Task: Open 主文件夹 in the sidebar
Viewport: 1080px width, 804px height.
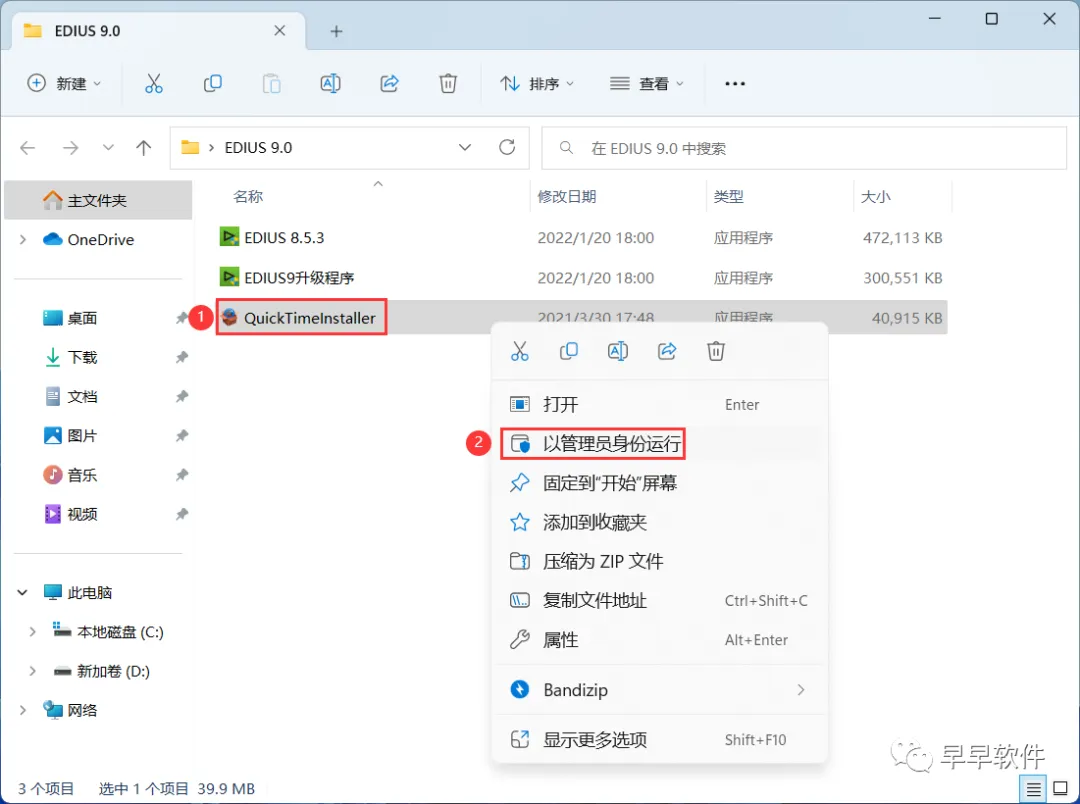Action: coord(98,200)
